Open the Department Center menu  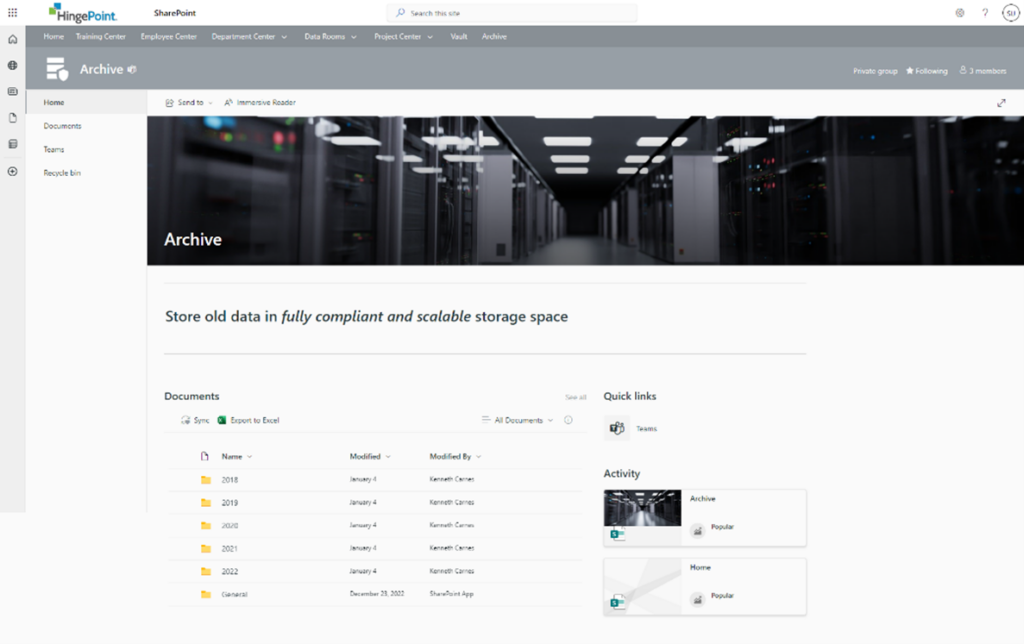[x=245, y=36]
